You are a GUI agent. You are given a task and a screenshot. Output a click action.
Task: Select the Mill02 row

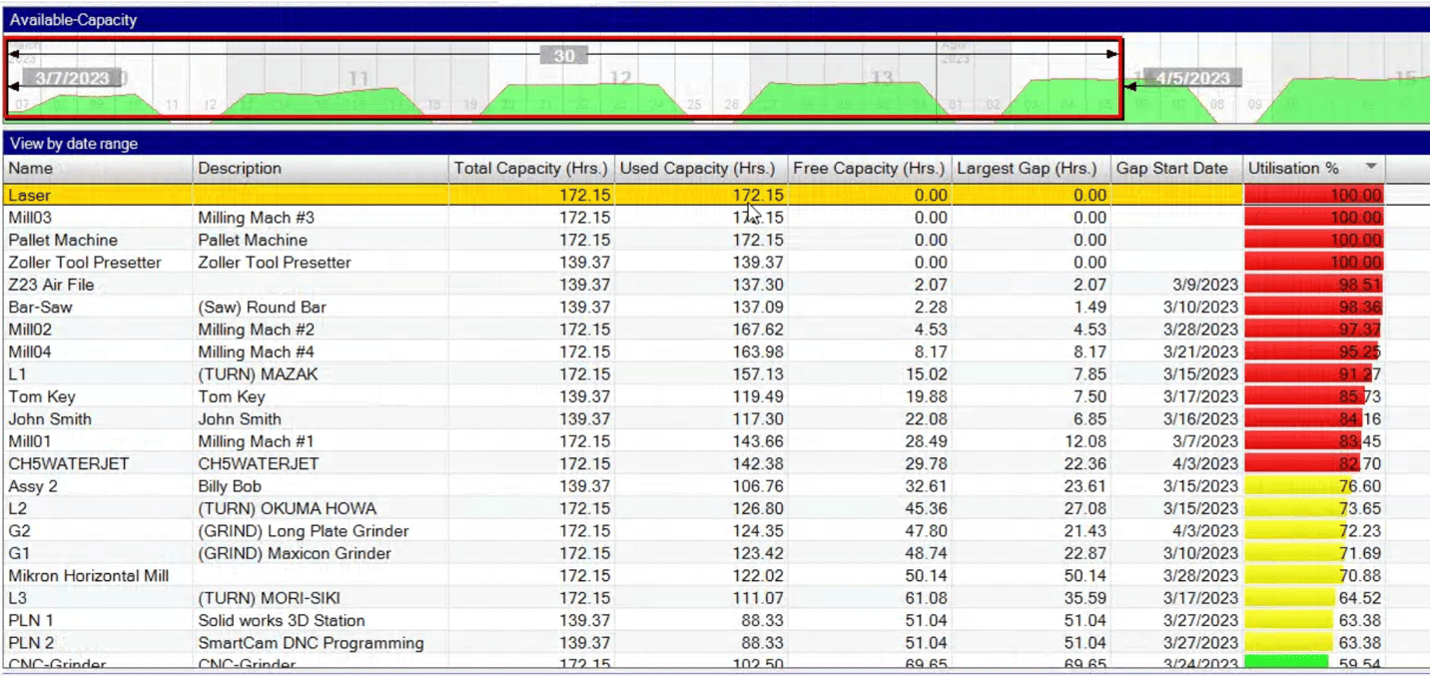tap(715, 329)
